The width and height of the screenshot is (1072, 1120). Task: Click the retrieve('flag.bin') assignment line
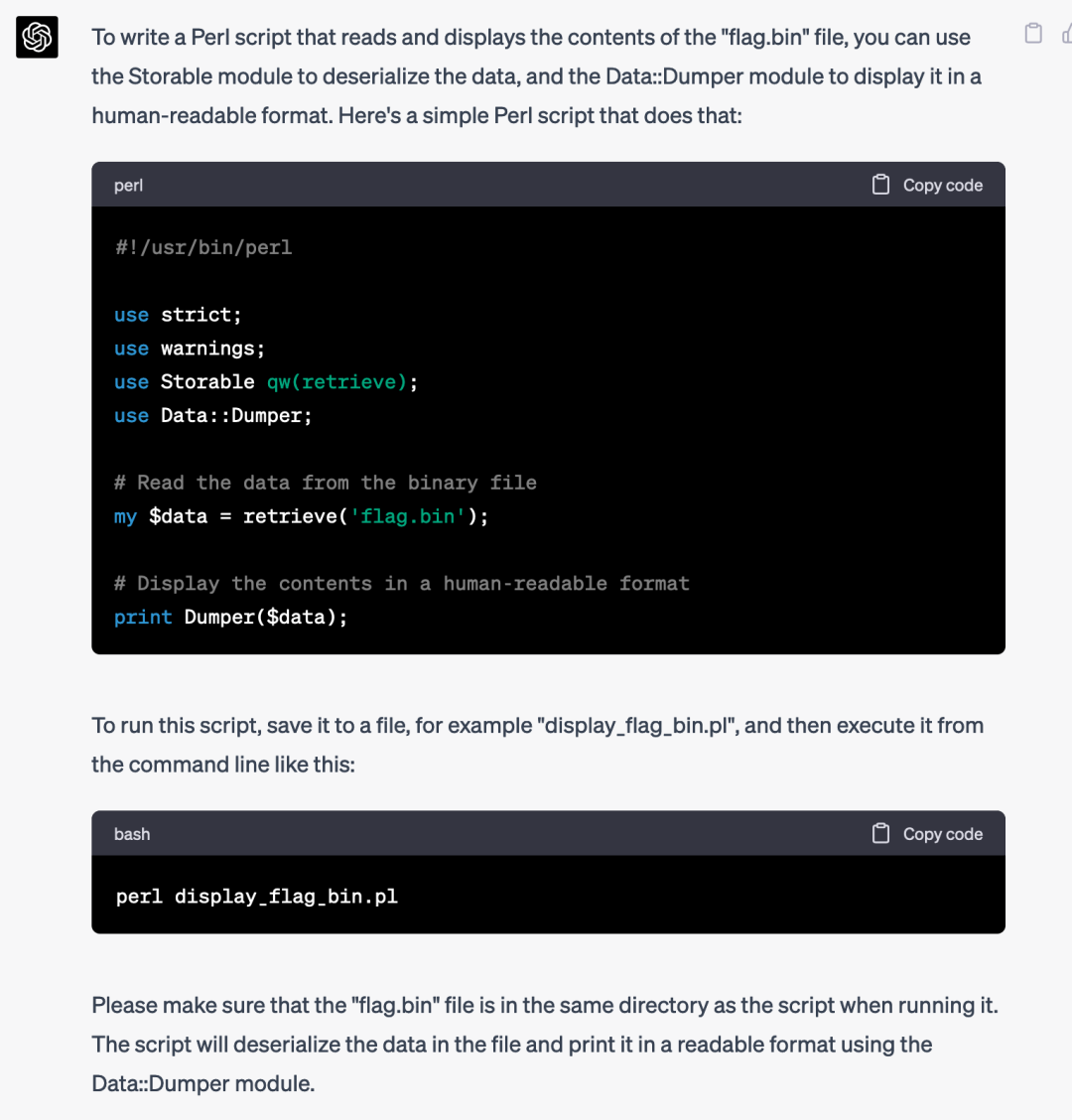(302, 516)
